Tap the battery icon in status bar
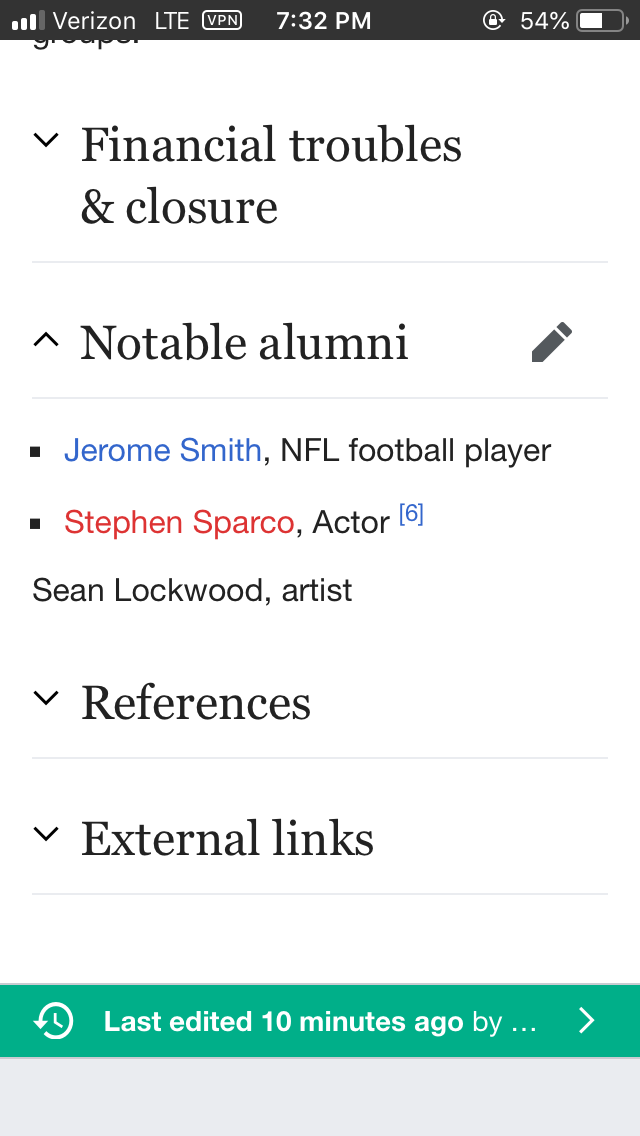 click(602, 21)
